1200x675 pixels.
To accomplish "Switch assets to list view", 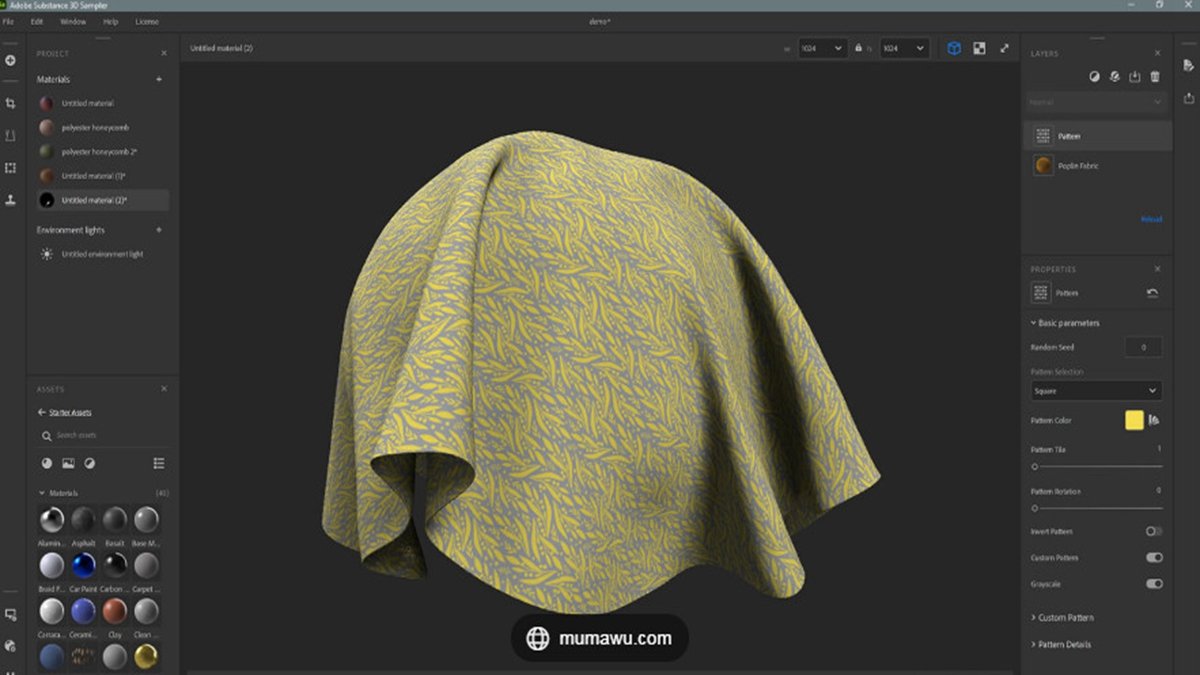I will click(159, 463).
